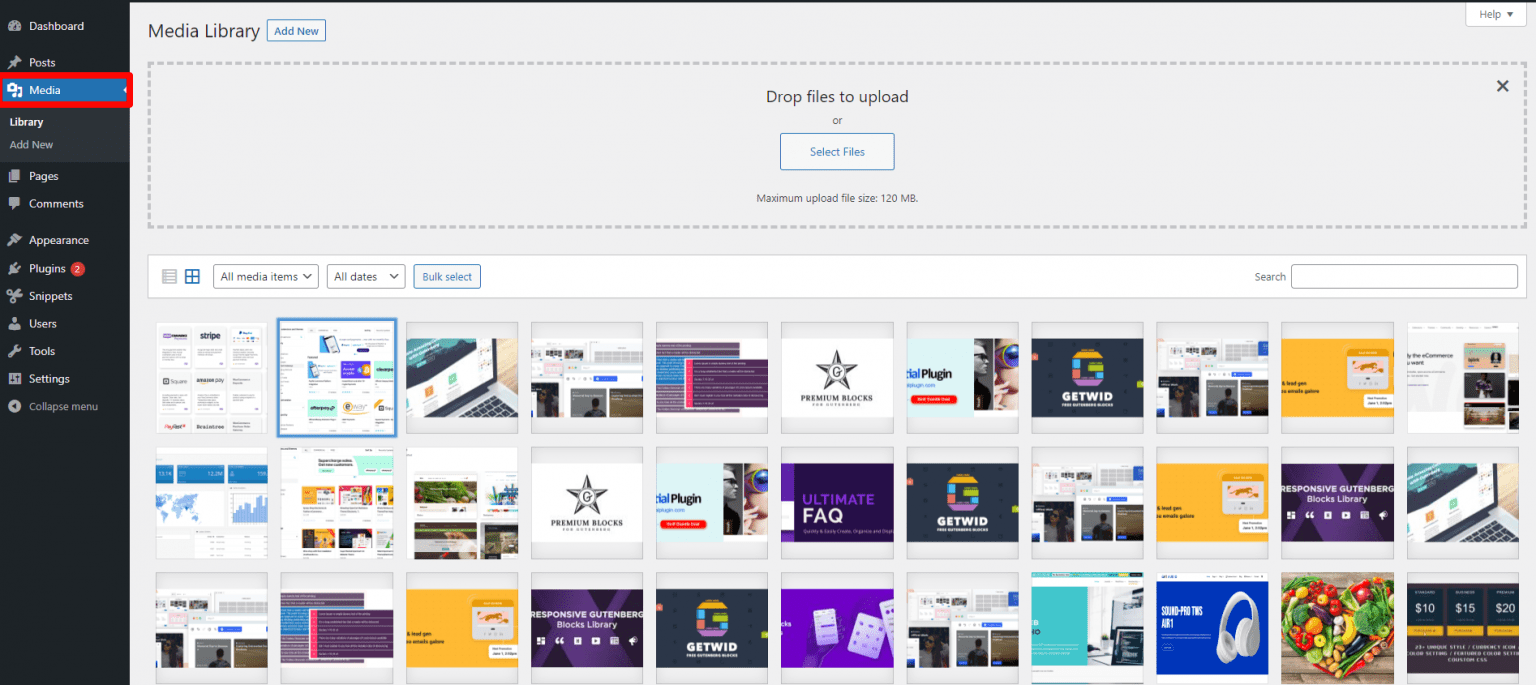Open the Help dropdown panel
Screen dimensions: 1536x685
pyautogui.click(x=1494, y=14)
